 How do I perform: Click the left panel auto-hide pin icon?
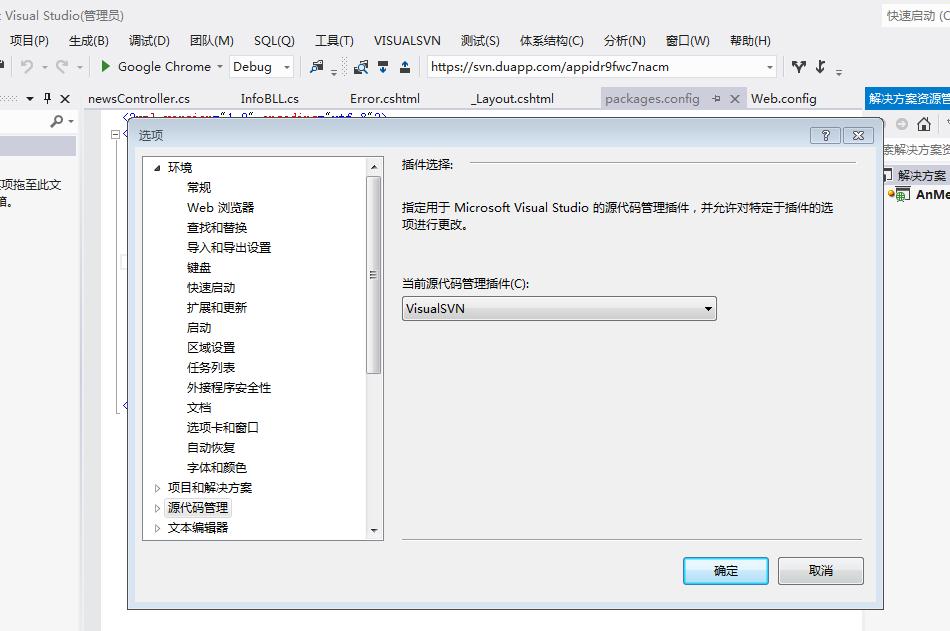coord(47,98)
